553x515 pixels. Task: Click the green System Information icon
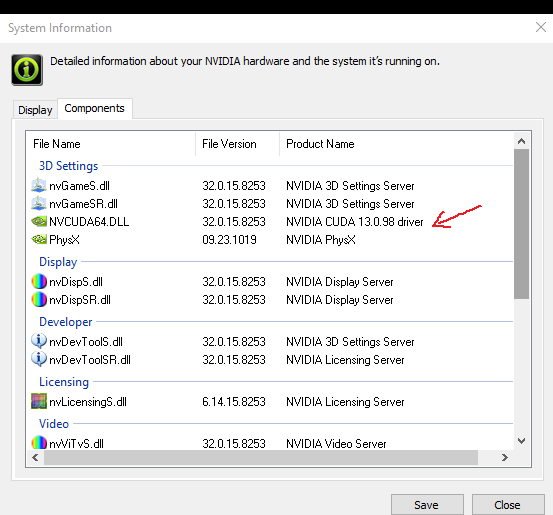[27, 70]
